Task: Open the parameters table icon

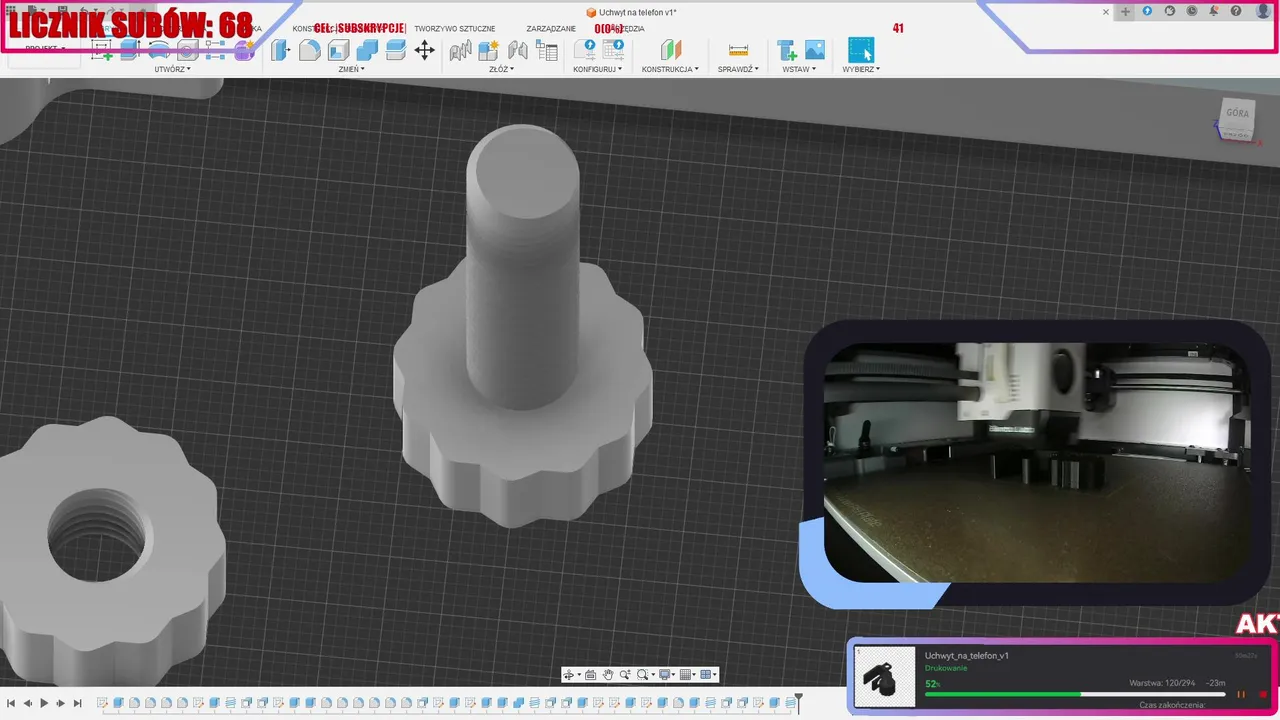Action: pos(547,50)
